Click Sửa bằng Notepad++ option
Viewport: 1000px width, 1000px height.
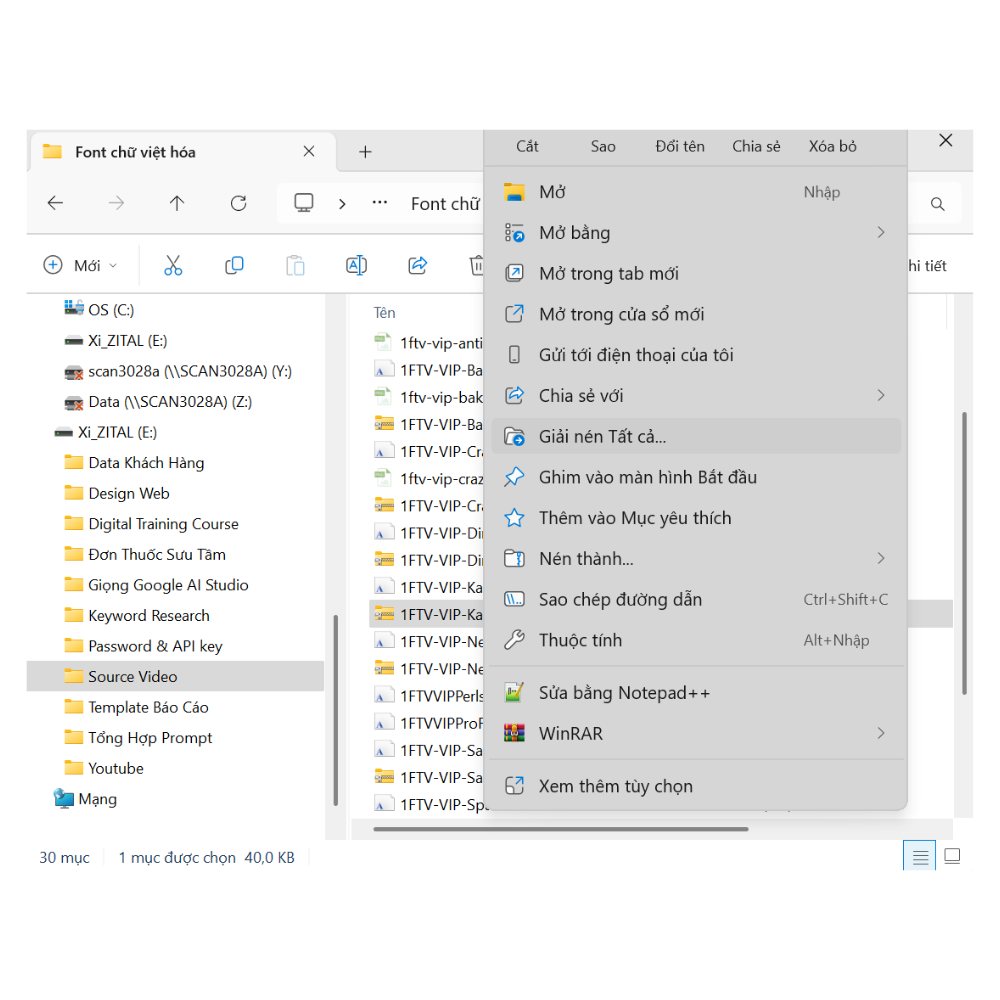click(624, 692)
